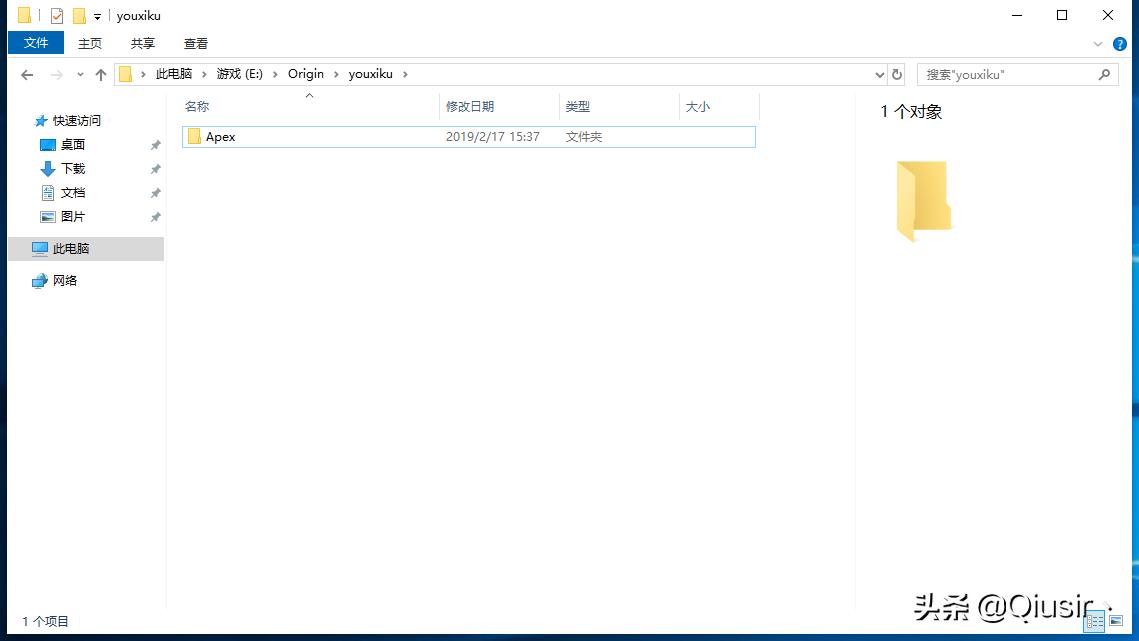Switch to the 查看 ribbon tab
1139x641 pixels.
tap(196, 43)
